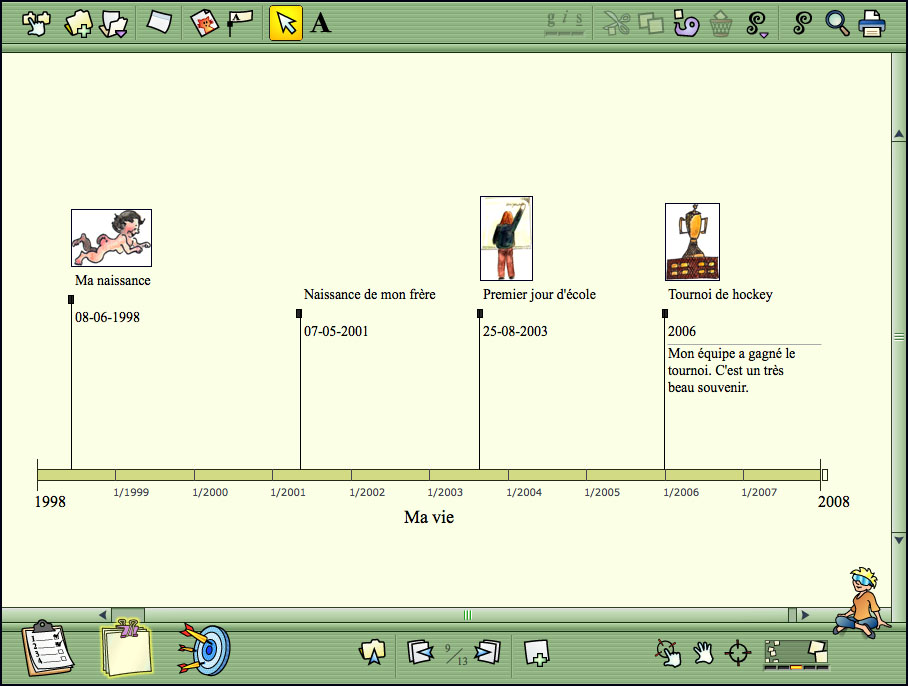This screenshot has width=908, height=686.
Task: Click the folder with green plus icon
Action: tap(79, 24)
